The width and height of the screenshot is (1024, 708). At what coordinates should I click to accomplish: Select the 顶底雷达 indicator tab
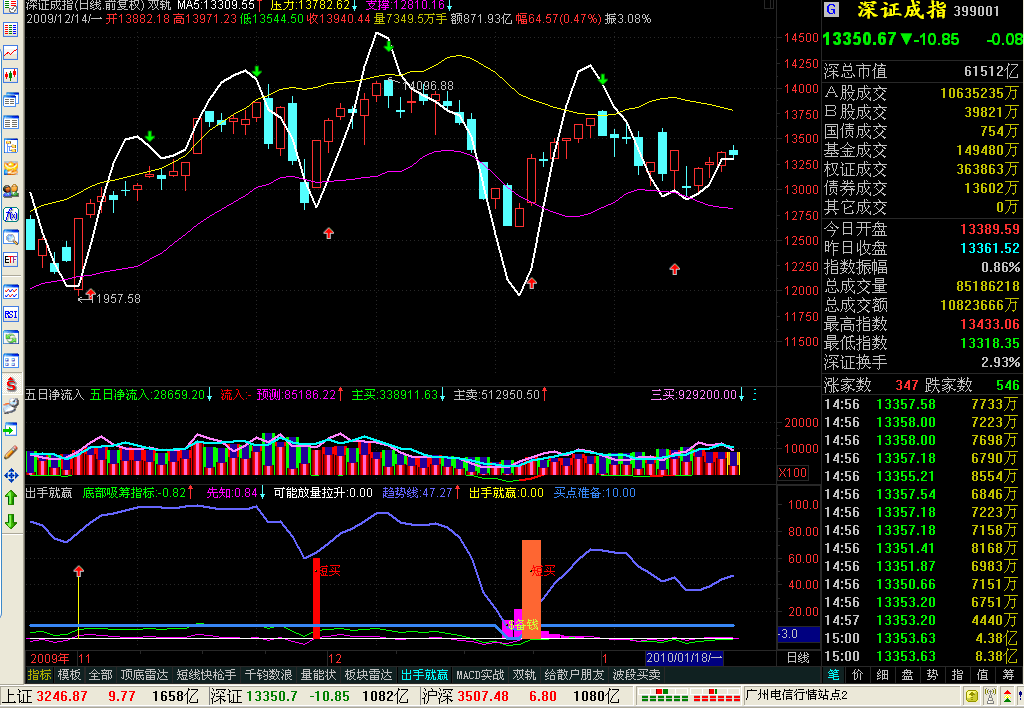tap(144, 675)
